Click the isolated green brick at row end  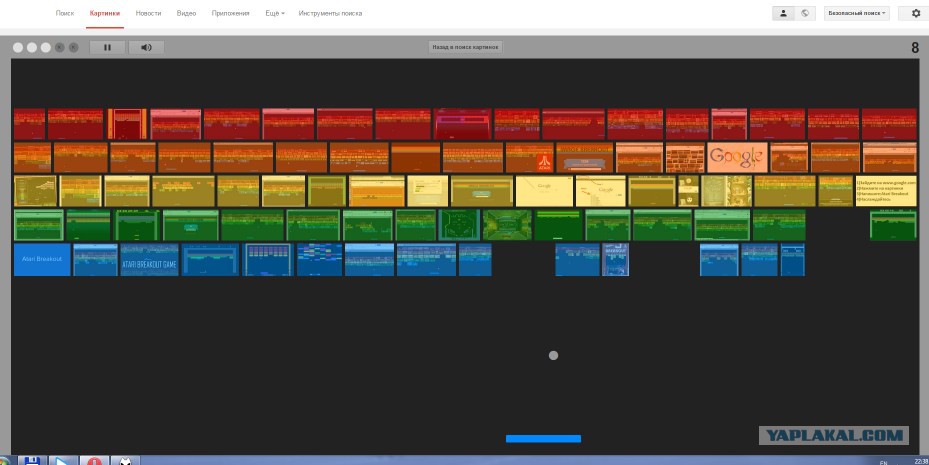coord(893,225)
